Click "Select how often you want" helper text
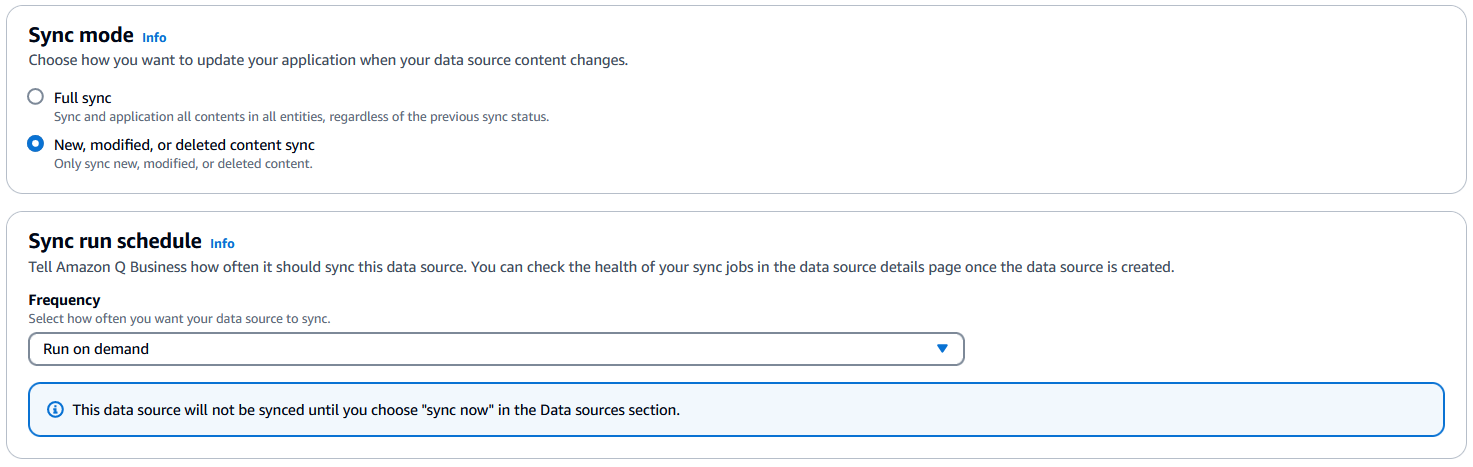The width and height of the screenshot is (1473, 467). pos(179,318)
